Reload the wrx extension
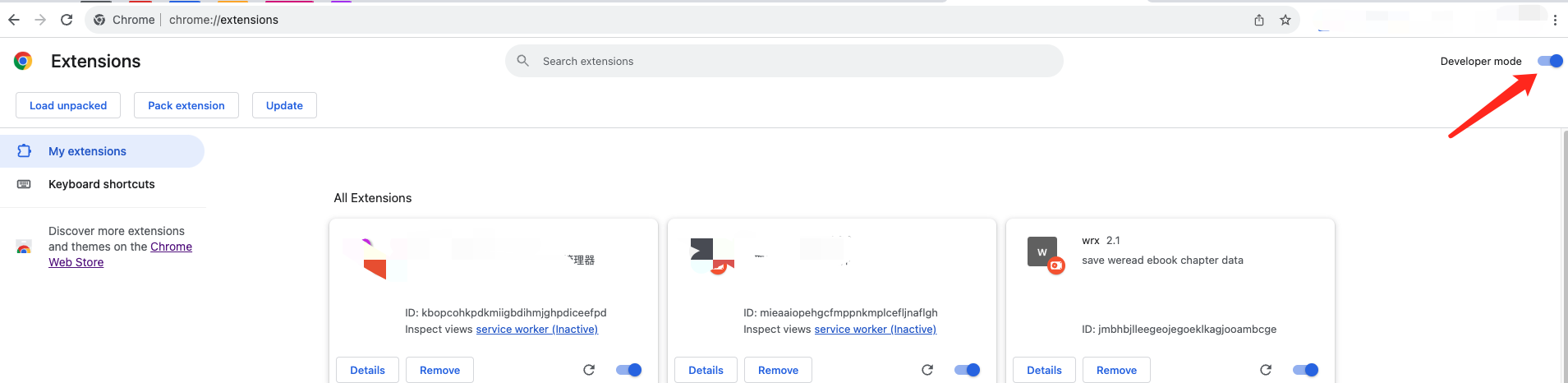 pyautogui.click(x=1266, y=370)
